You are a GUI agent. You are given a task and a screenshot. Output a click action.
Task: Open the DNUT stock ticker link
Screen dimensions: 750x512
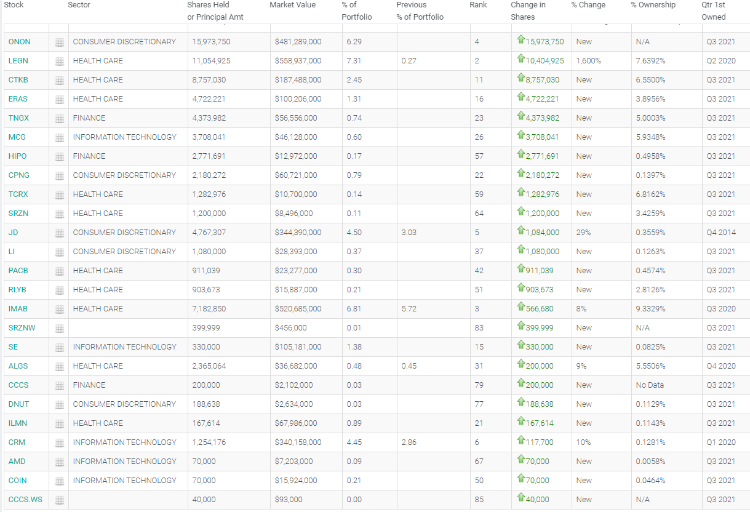(x=19, y=404)
